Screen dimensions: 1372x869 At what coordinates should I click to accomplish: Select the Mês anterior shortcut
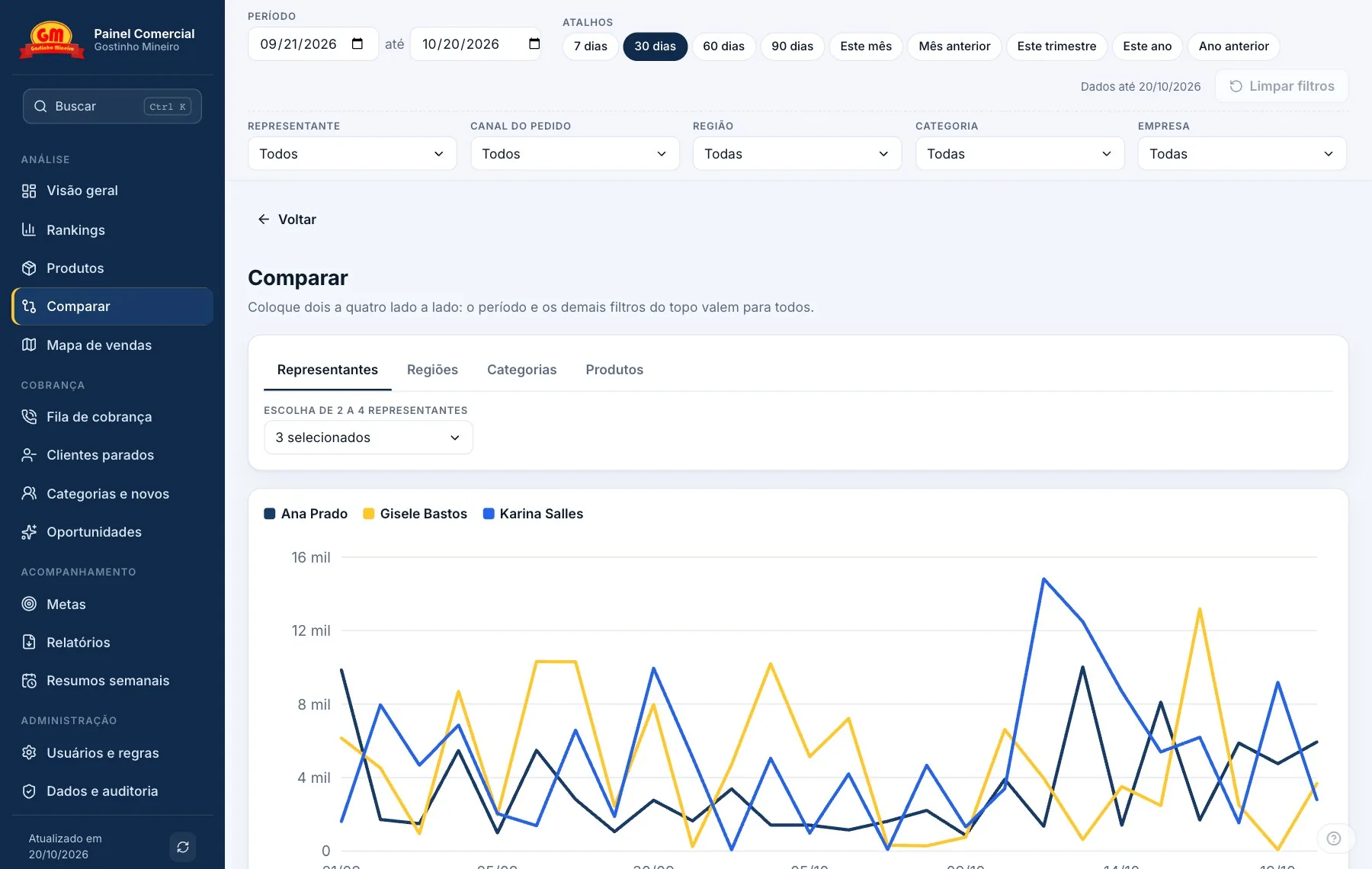tap(954, 46)
